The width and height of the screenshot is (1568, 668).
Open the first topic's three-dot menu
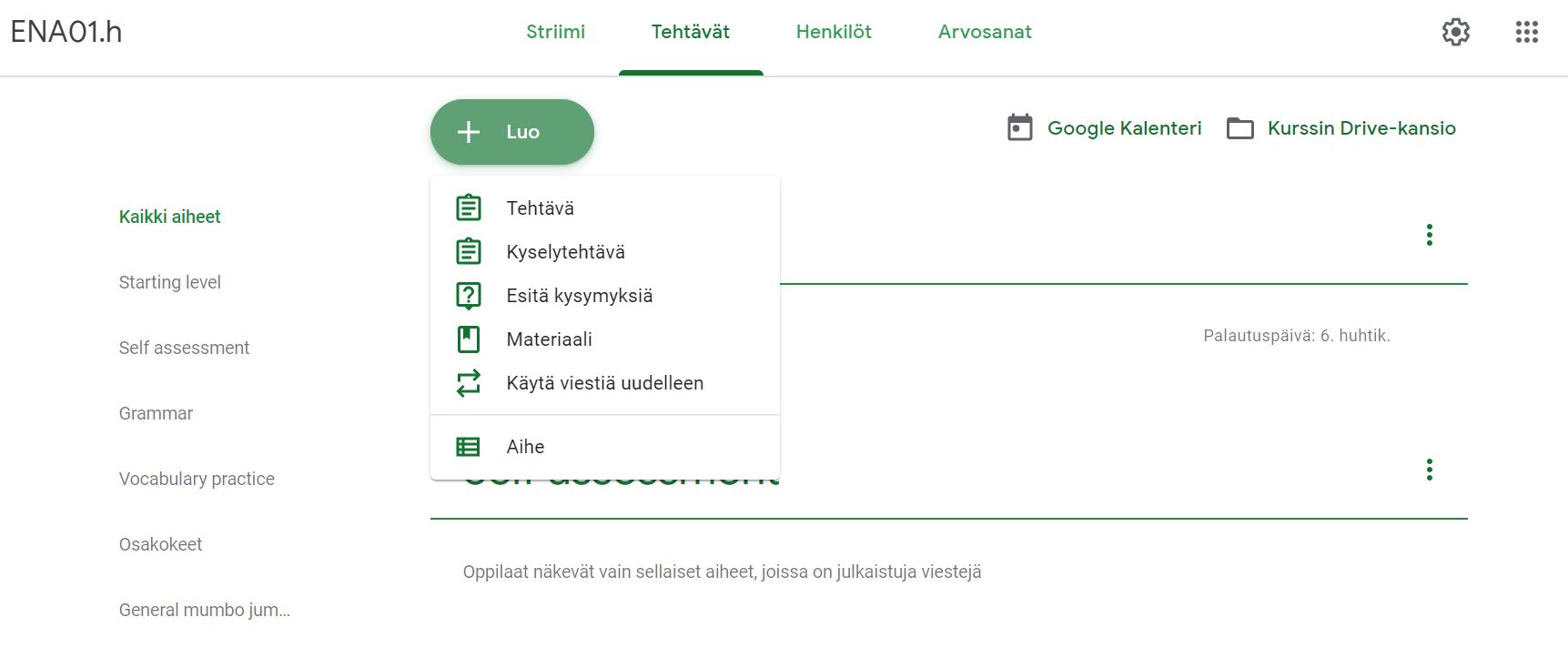1430,235
